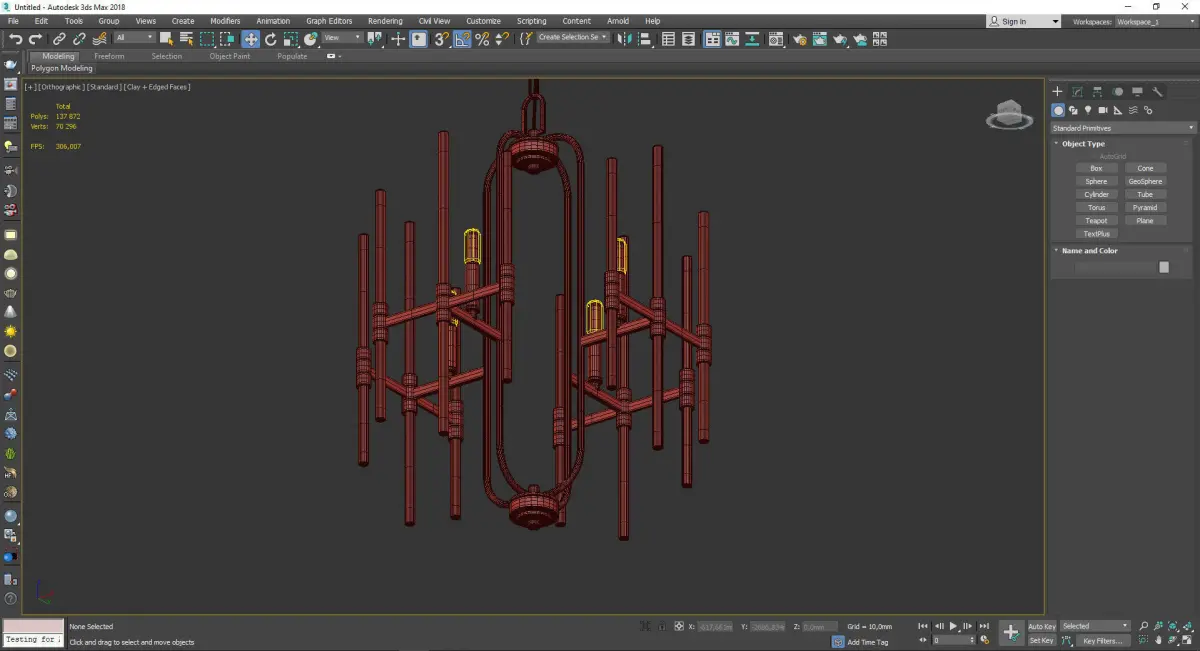Switch to the Lights category icon
The image size is (1200, 651).
[1087, 110]
